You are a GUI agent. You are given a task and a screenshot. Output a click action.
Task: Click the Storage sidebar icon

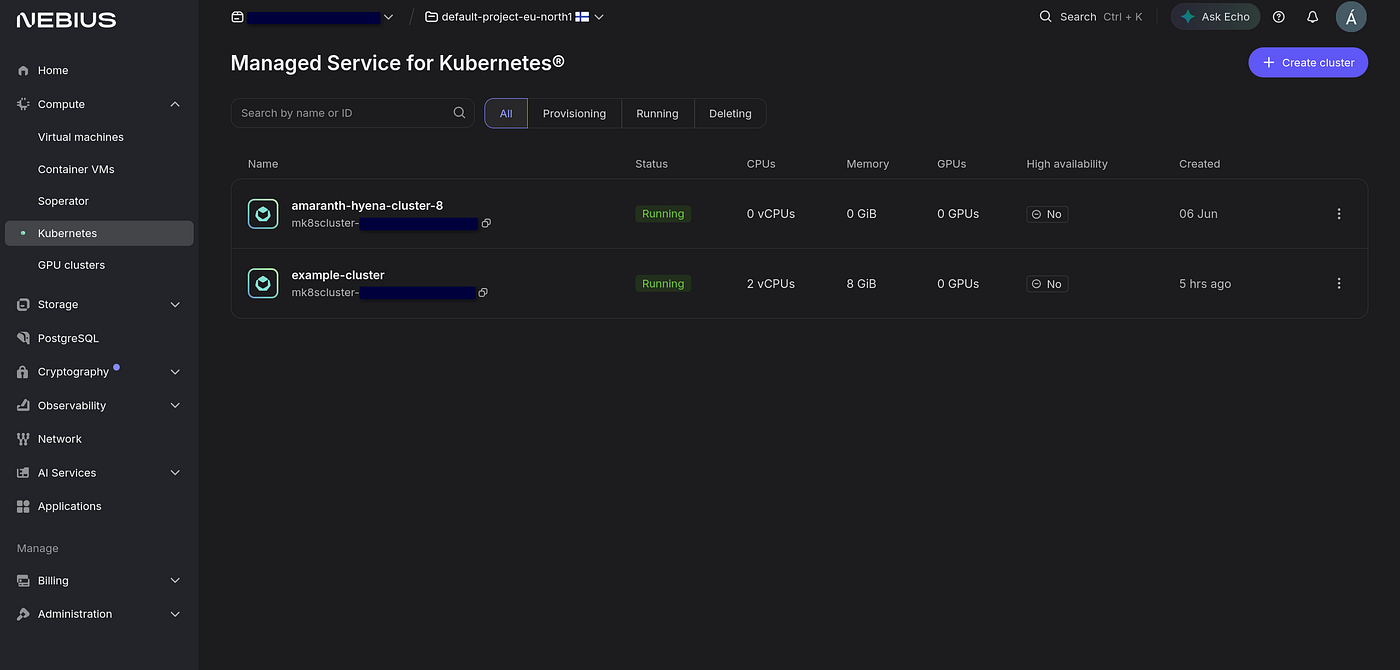[x=23, y=304]
